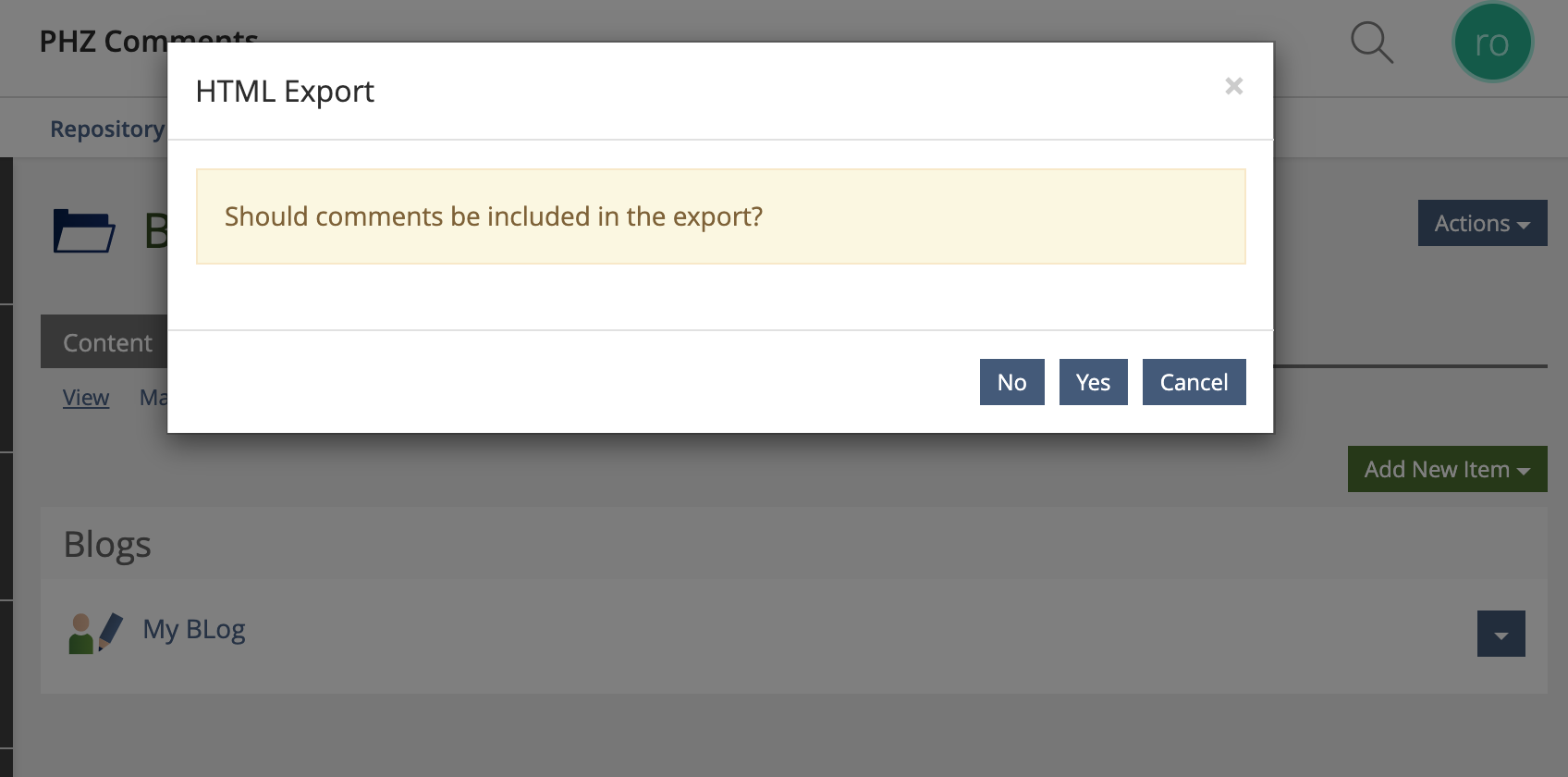Open the Actions dropdown
Image resolution: width=1568 pixels, height=777 pixels.
[1482, 223]
